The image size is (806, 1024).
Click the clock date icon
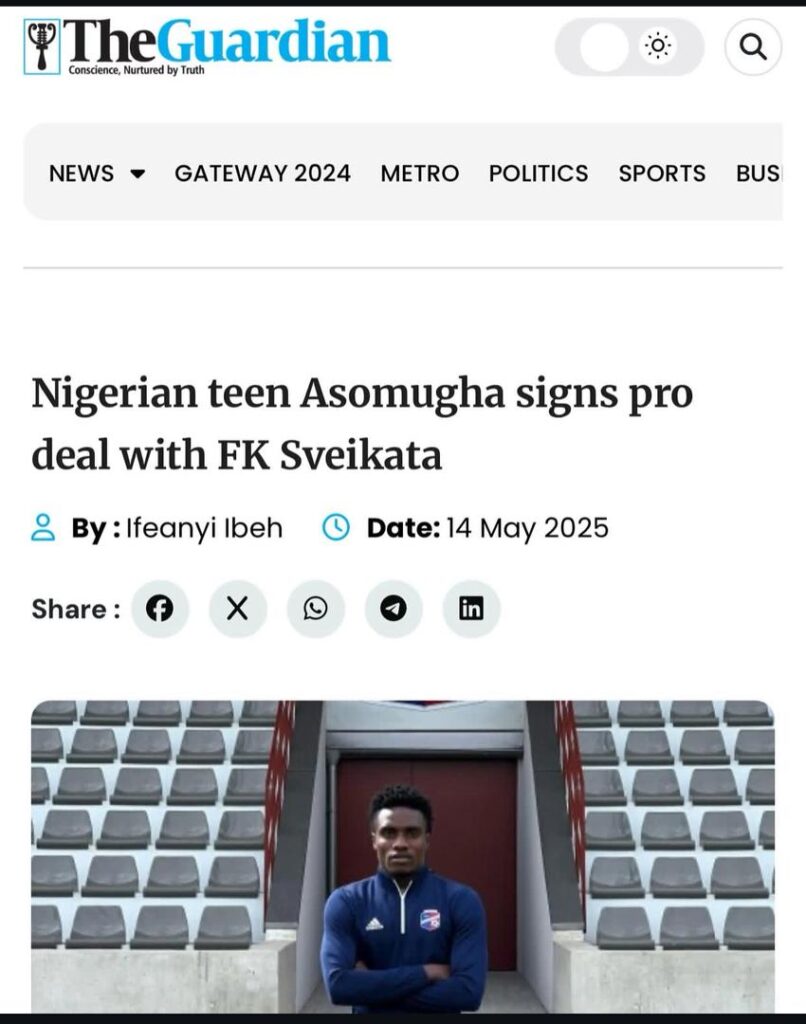(x=336, y=527)
